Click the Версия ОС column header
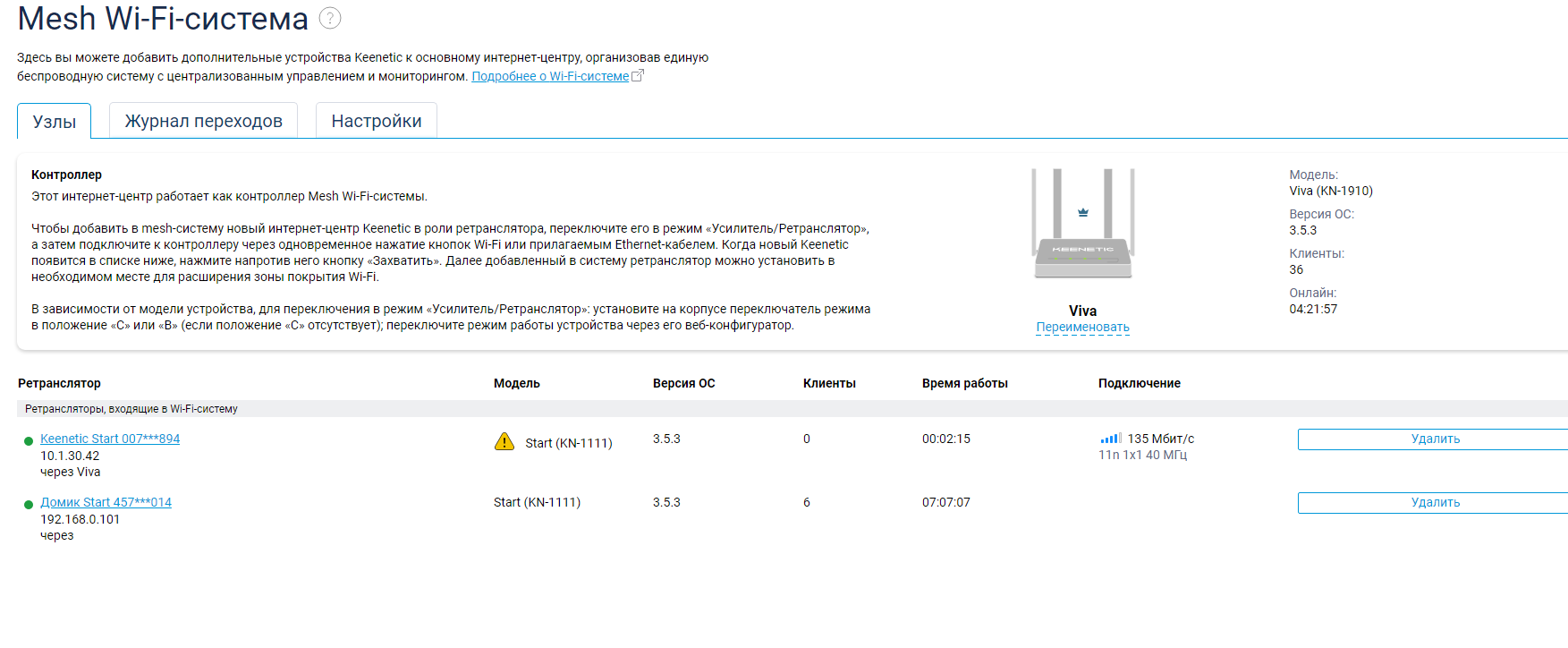 point(684,383)
